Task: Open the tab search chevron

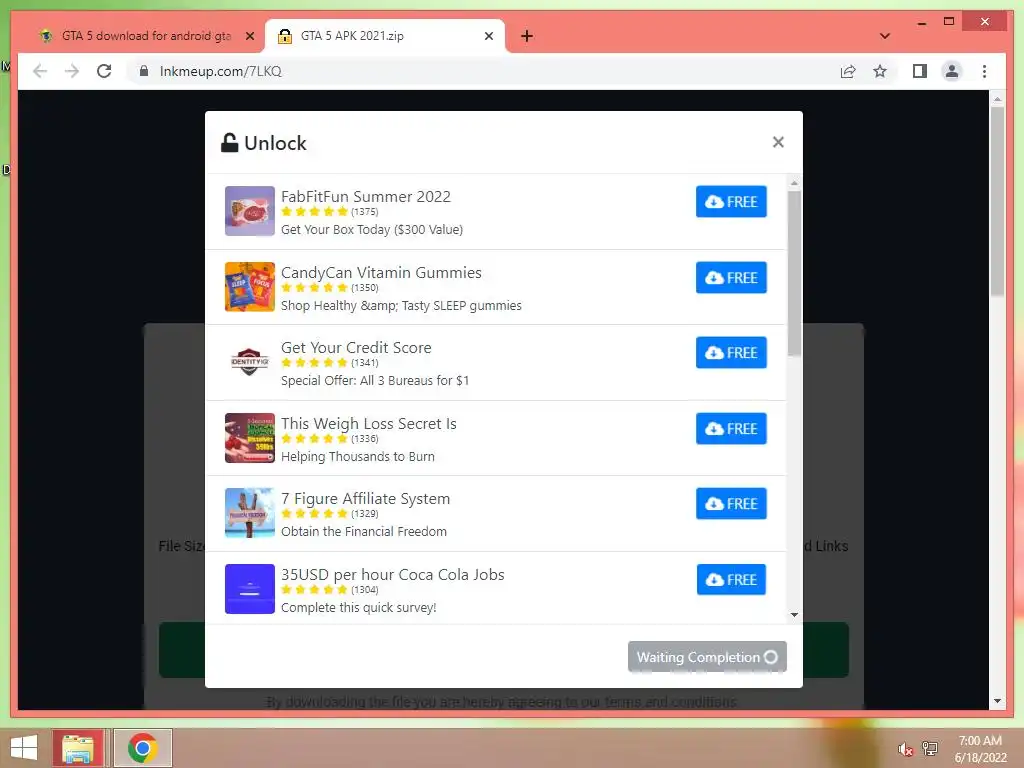Action: tap(885, 36)
